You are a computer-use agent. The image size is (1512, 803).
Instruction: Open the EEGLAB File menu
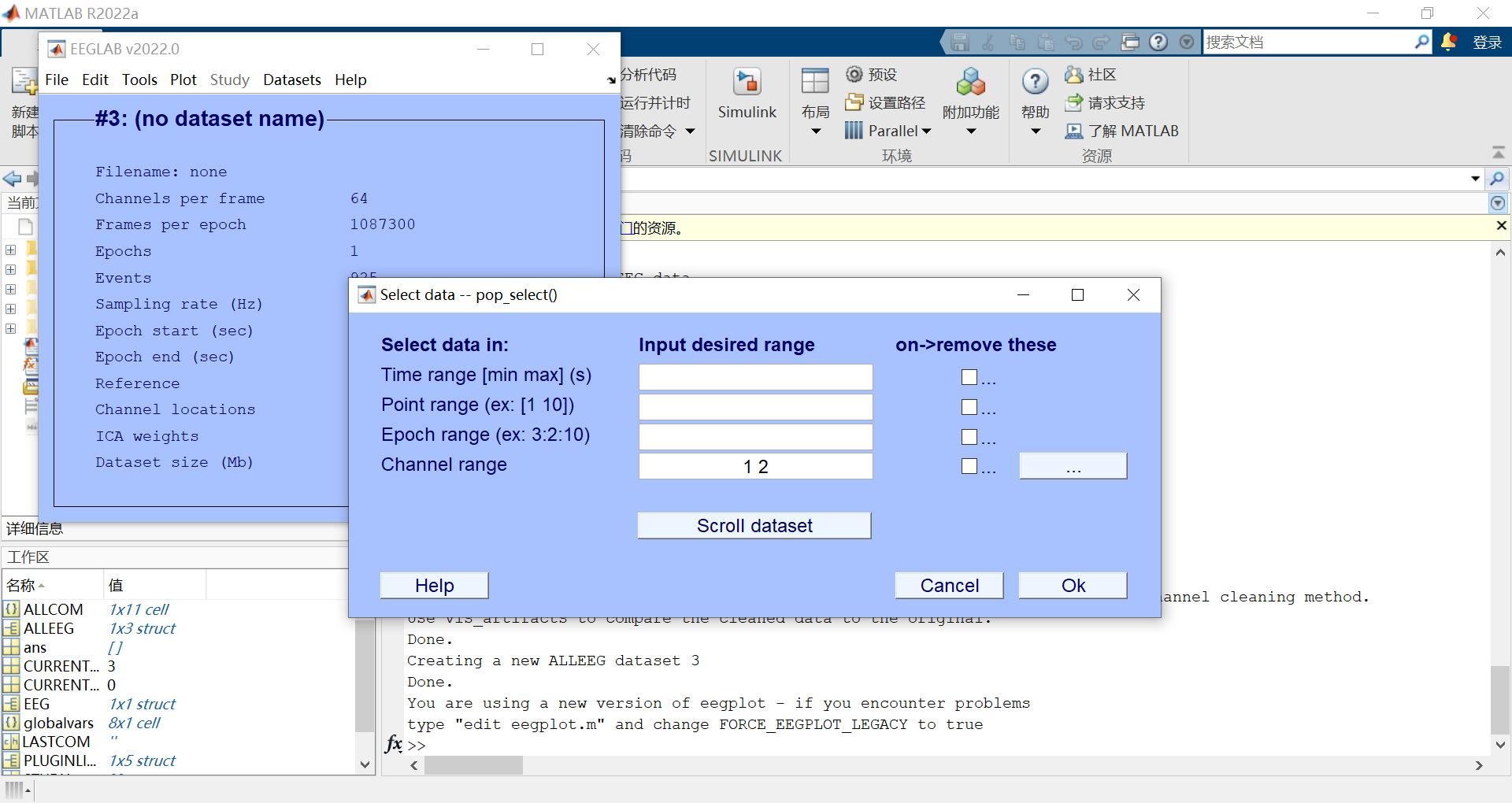click(x=57, y=80)
